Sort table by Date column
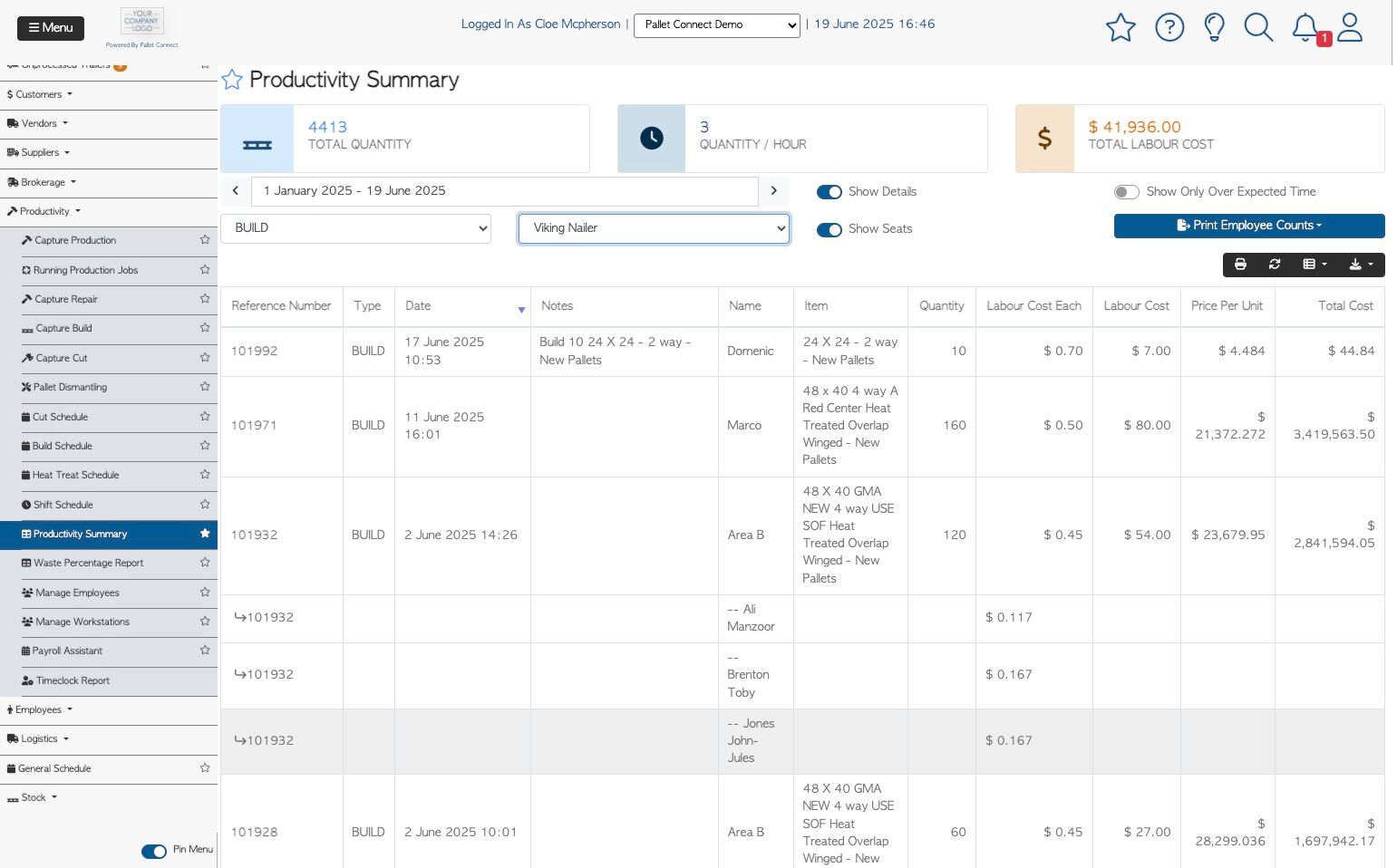Screen dimensions: 1397x868 (464, 306)
